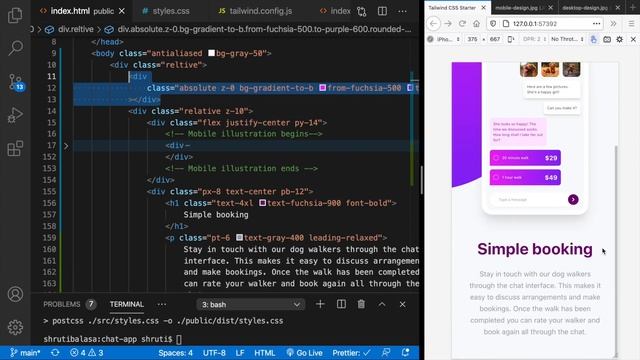
Task: Click UTF-8 encoding in status bar
Action: pos(214,353)
